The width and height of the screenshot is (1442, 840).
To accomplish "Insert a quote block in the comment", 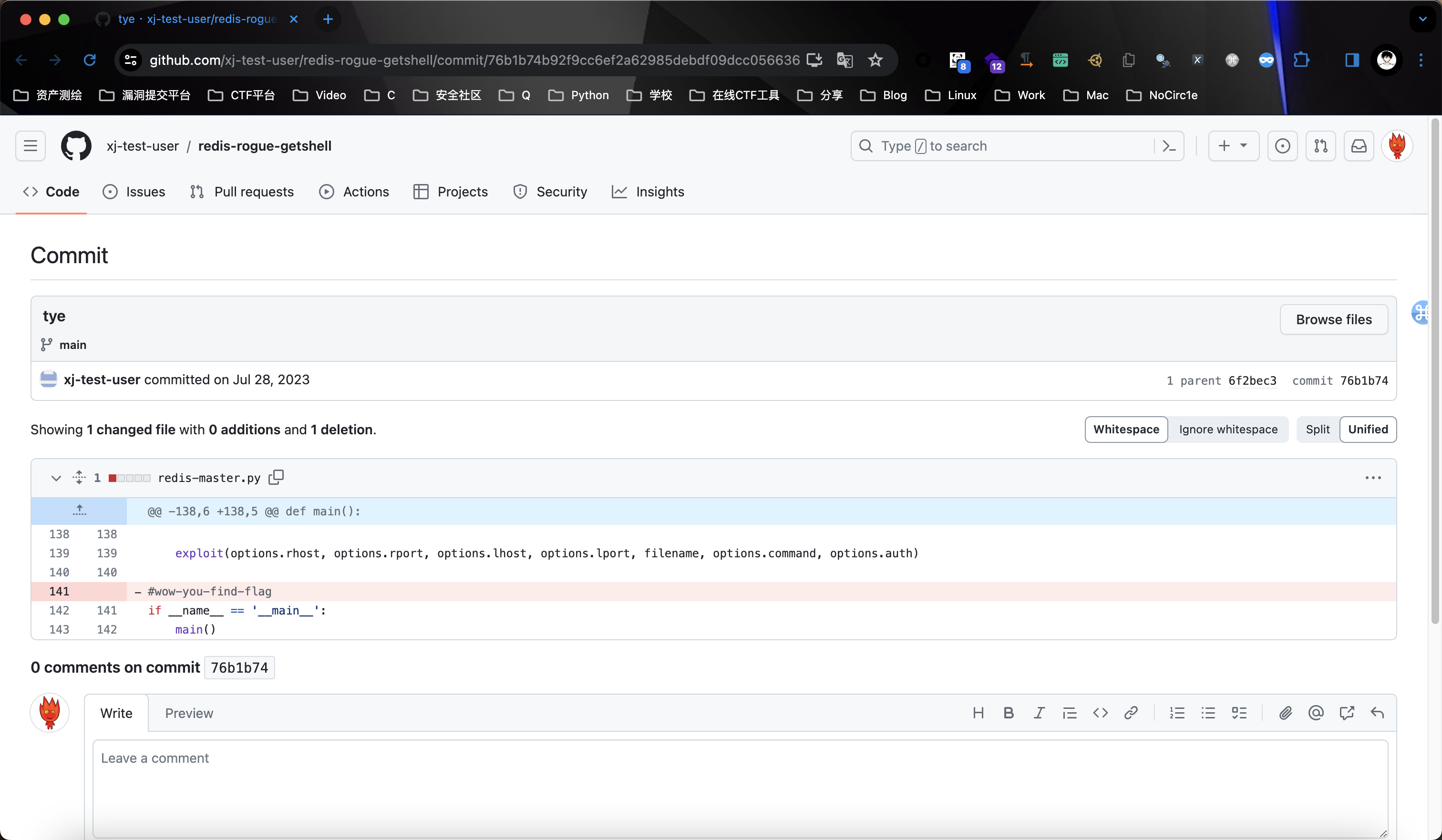I will click(1070, 713).
